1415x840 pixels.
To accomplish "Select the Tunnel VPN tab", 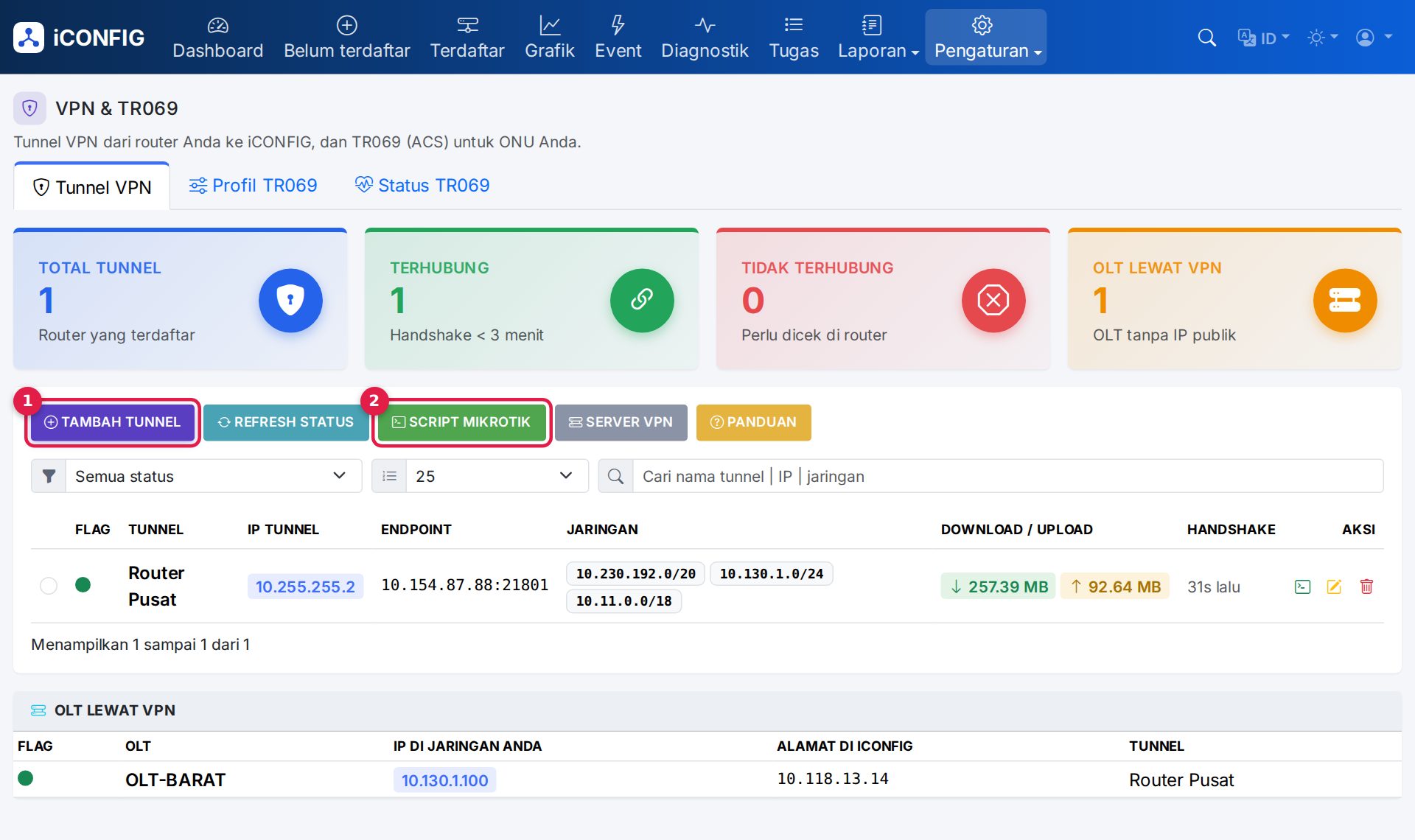I will (x=92, y=187).
